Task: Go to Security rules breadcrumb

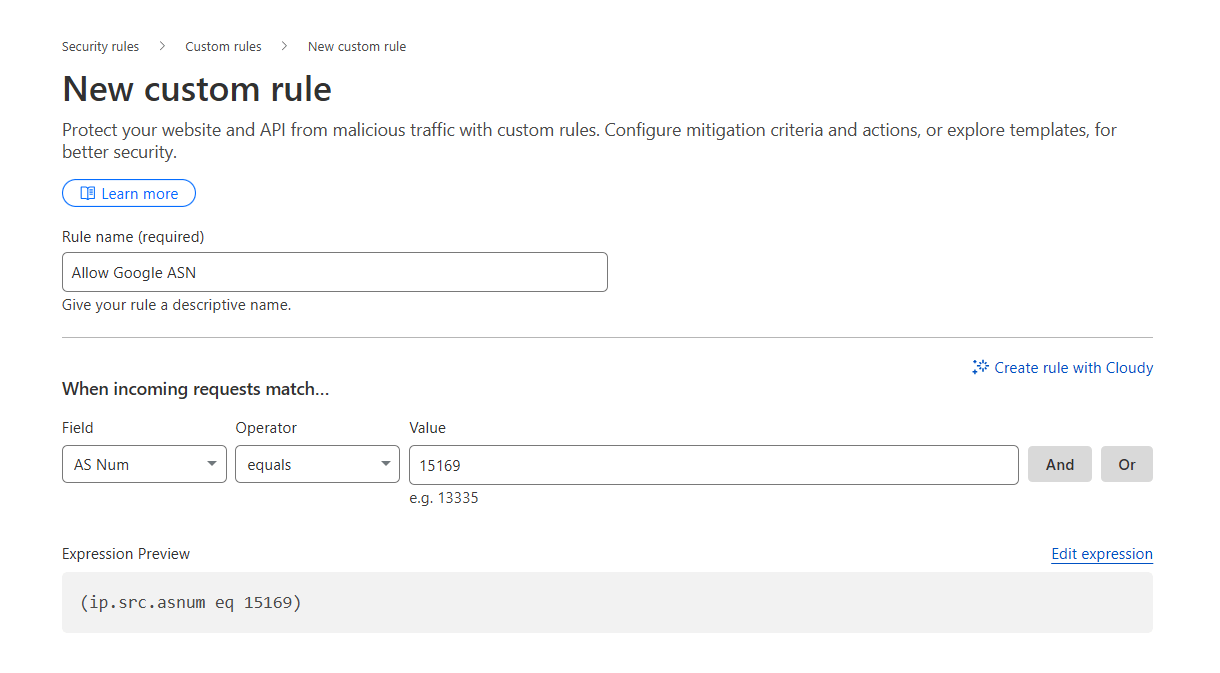Action: click(x=100, y=47)
